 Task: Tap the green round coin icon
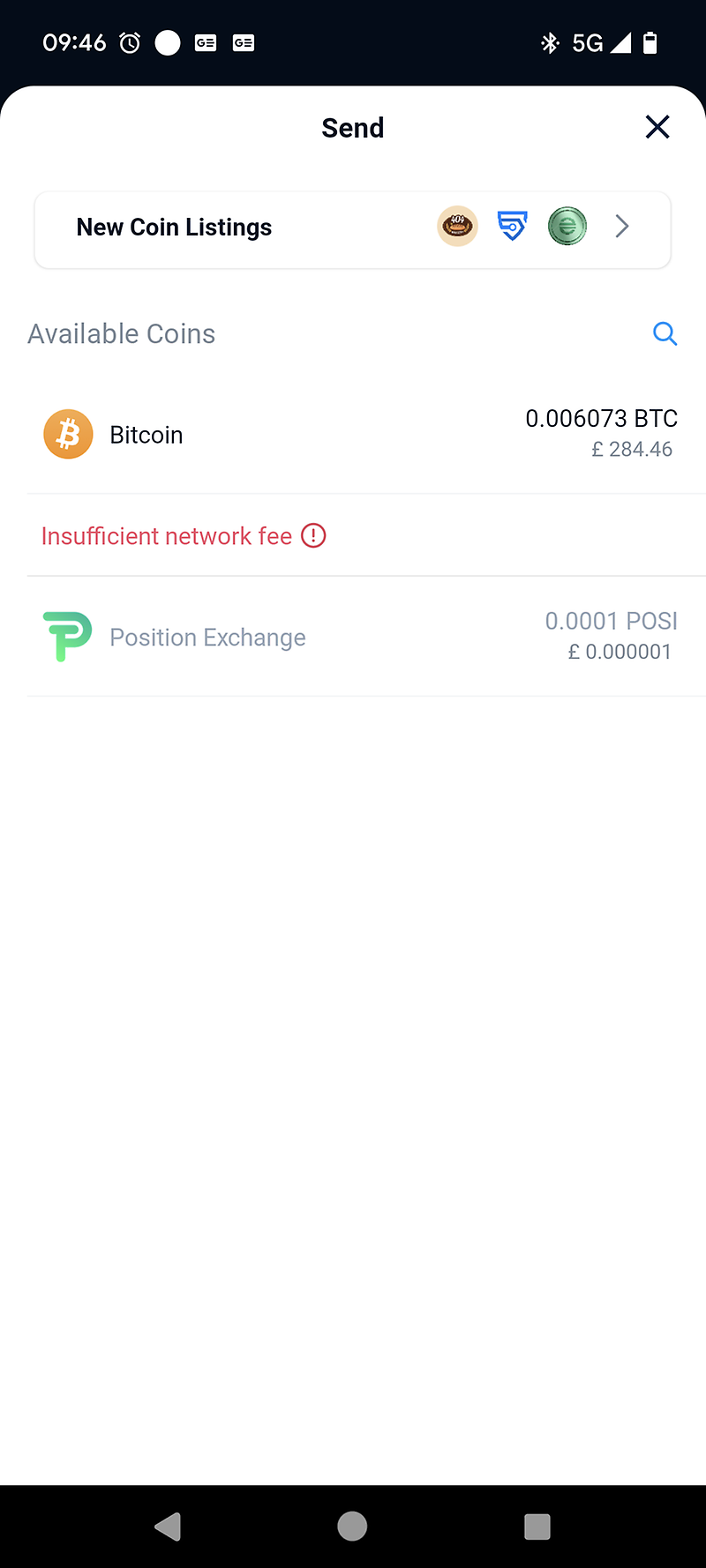click(567, 227)
